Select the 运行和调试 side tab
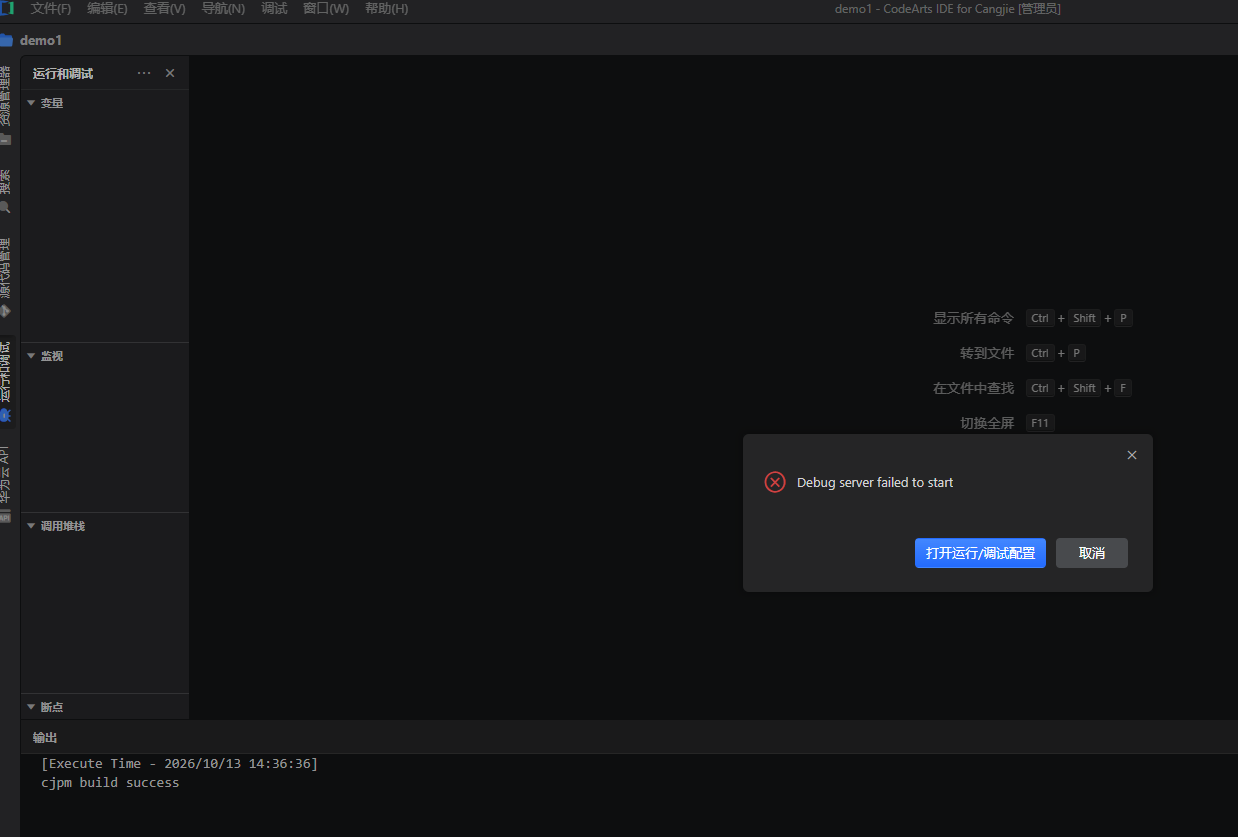The height and width of the screenshot is (837, 1238). pyautogui.click(x=6, y=381)
